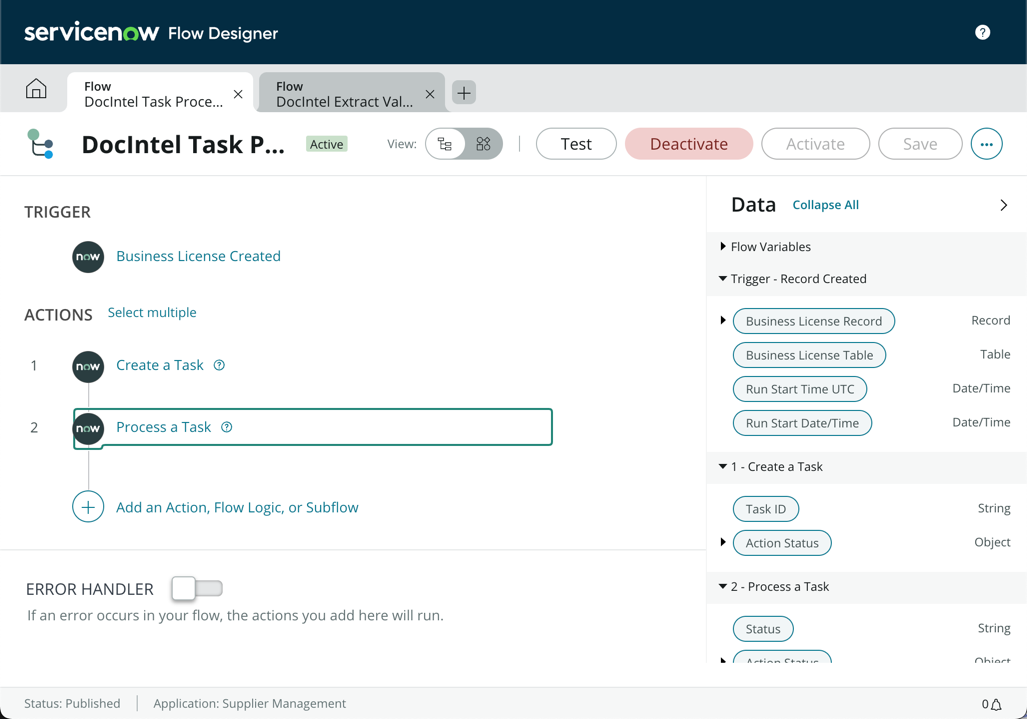1027x719 pixels.
Task: Click the Deactivate button
Action: click(689, 144)
